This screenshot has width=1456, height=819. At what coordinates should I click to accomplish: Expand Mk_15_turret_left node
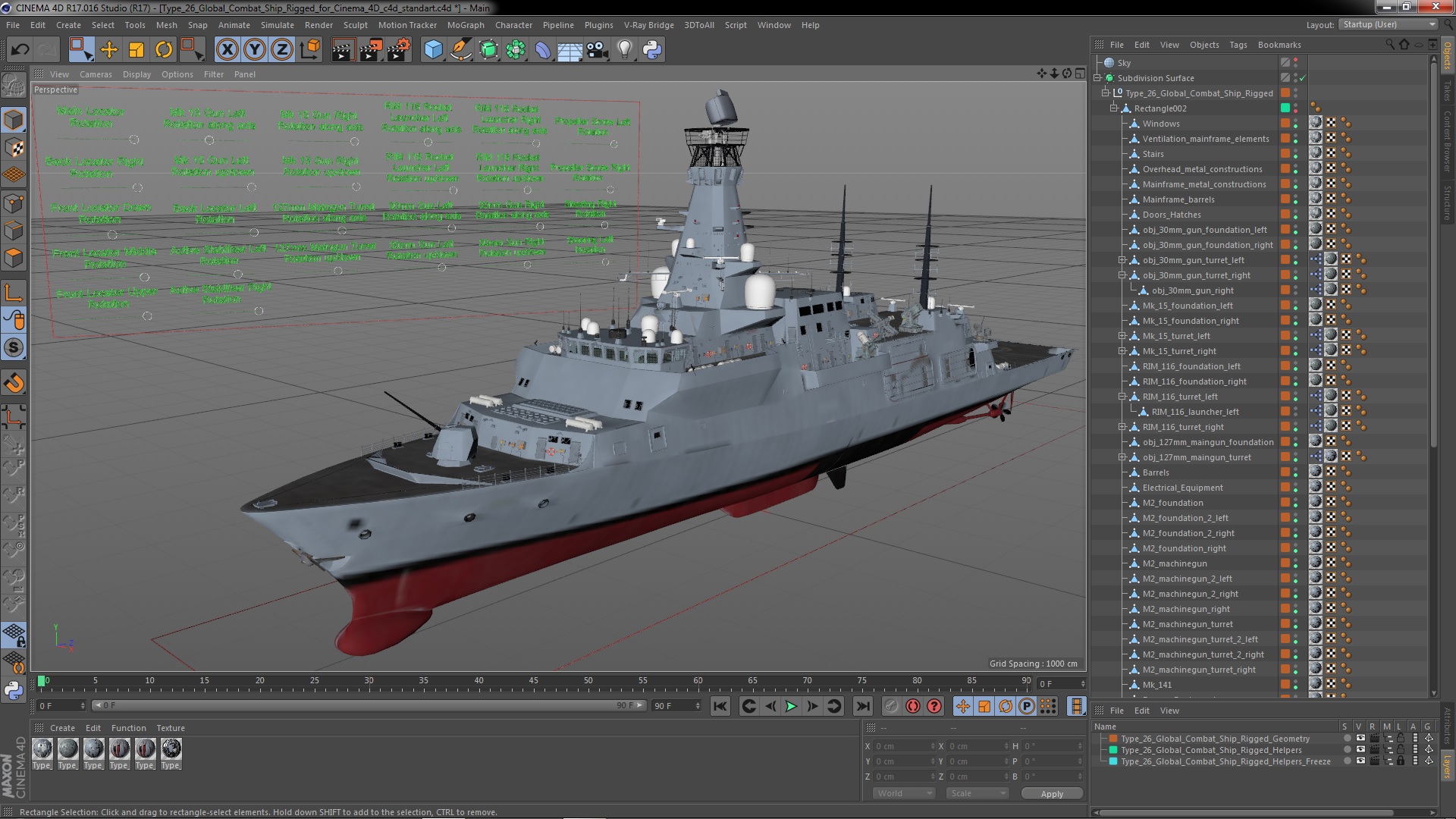tap(1122, 336)
